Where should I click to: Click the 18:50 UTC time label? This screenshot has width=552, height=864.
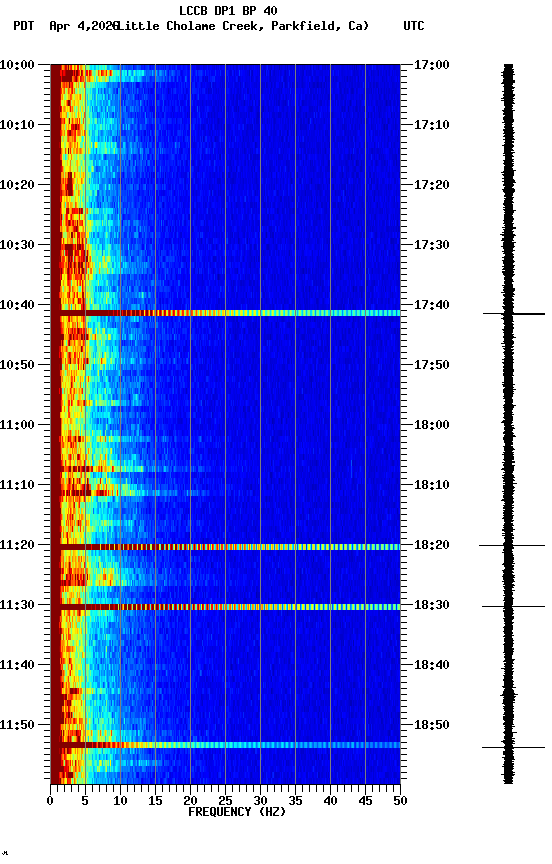pyautogui.click(x=432, y=726)
